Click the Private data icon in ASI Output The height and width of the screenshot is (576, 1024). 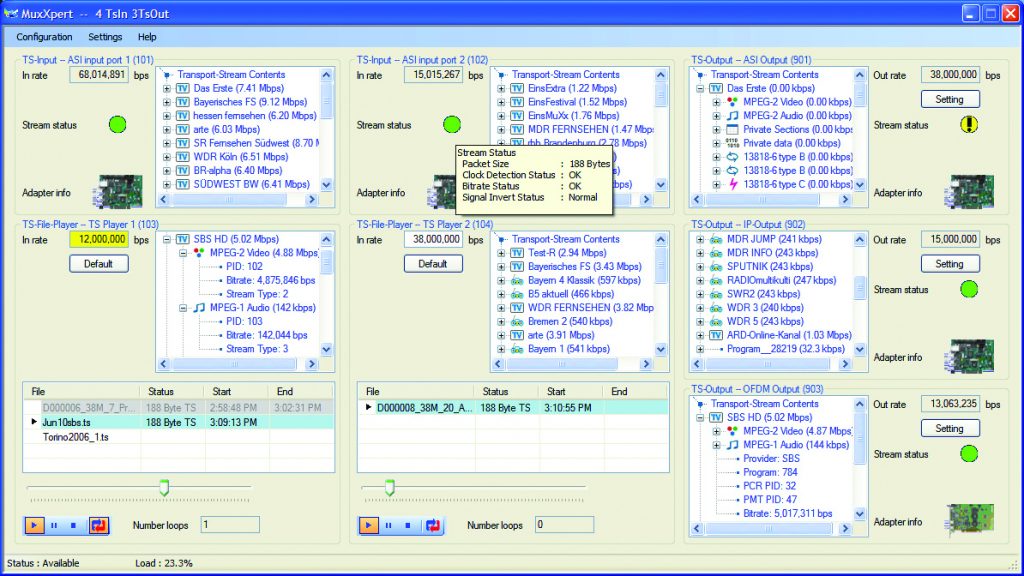coord(733,143)
